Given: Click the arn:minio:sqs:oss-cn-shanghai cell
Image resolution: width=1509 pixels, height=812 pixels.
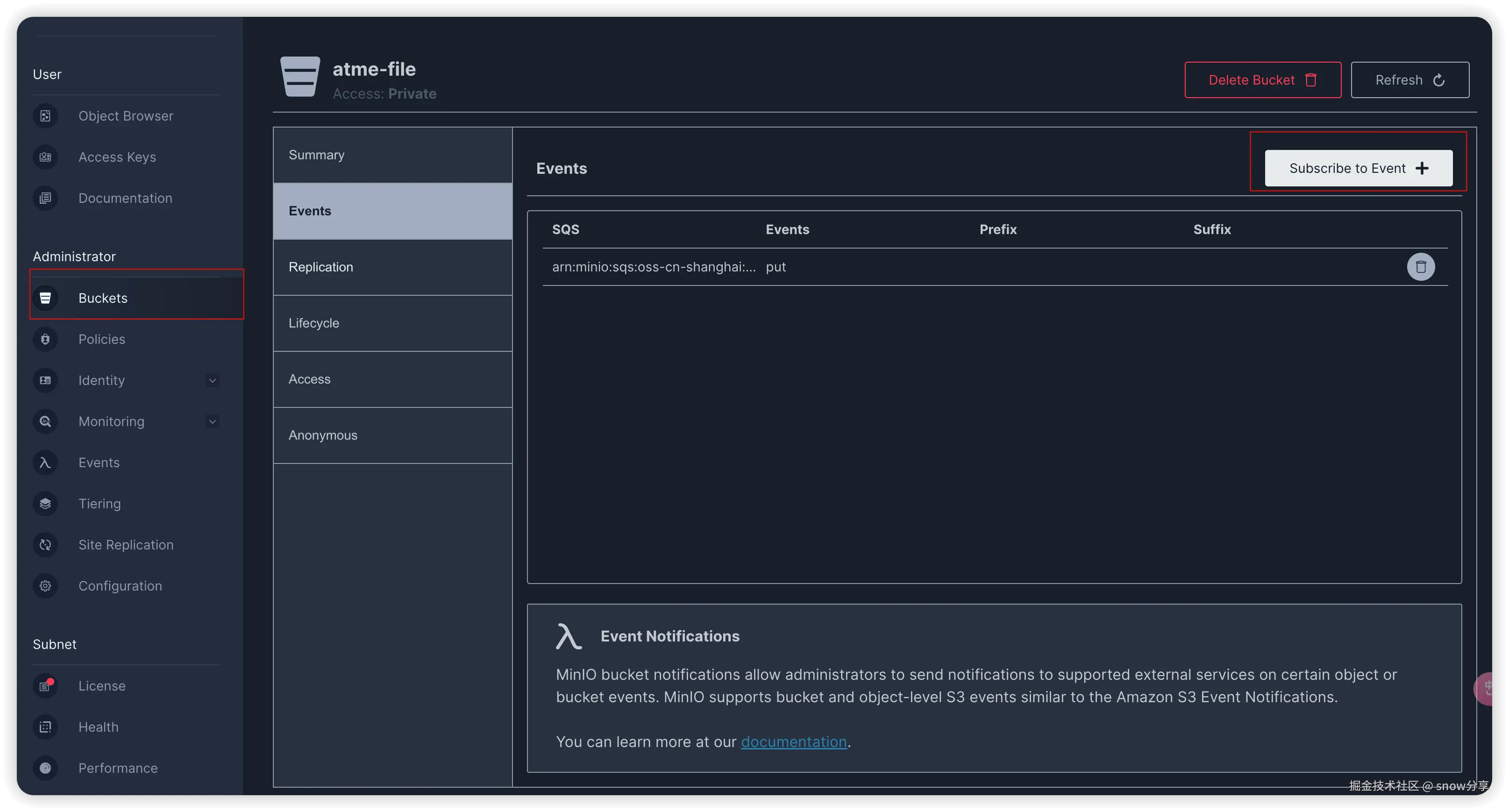Looking at the screenshot, I should click(654, 267).
